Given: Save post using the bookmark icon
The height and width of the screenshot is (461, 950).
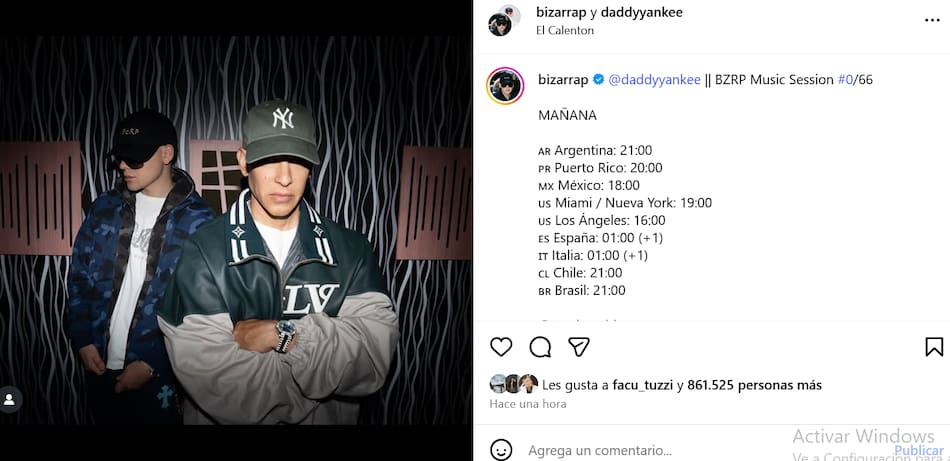Looking at the screenshot, I should click(x=934, y=347).
